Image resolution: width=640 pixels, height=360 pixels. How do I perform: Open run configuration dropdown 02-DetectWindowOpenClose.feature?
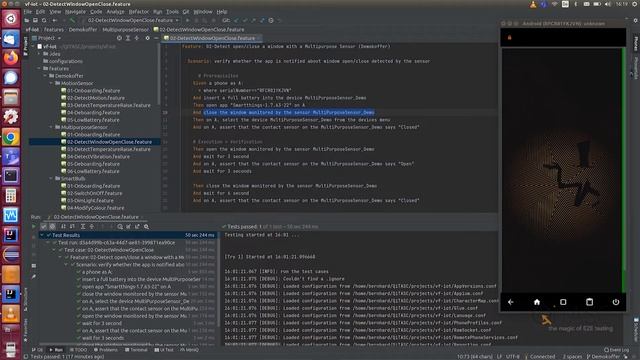[x=133, y=20]
